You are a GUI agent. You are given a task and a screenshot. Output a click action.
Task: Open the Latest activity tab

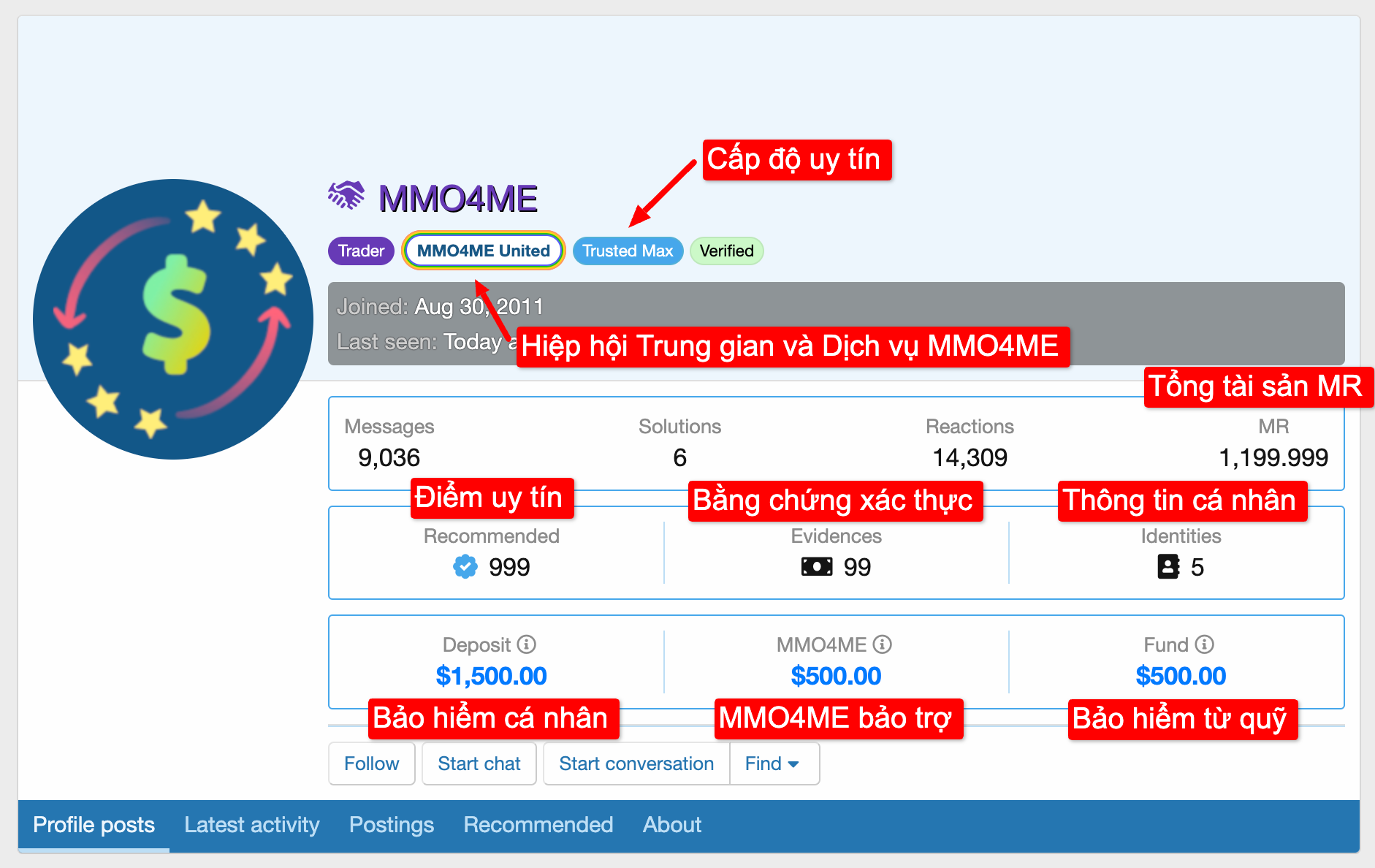point(252,825)
